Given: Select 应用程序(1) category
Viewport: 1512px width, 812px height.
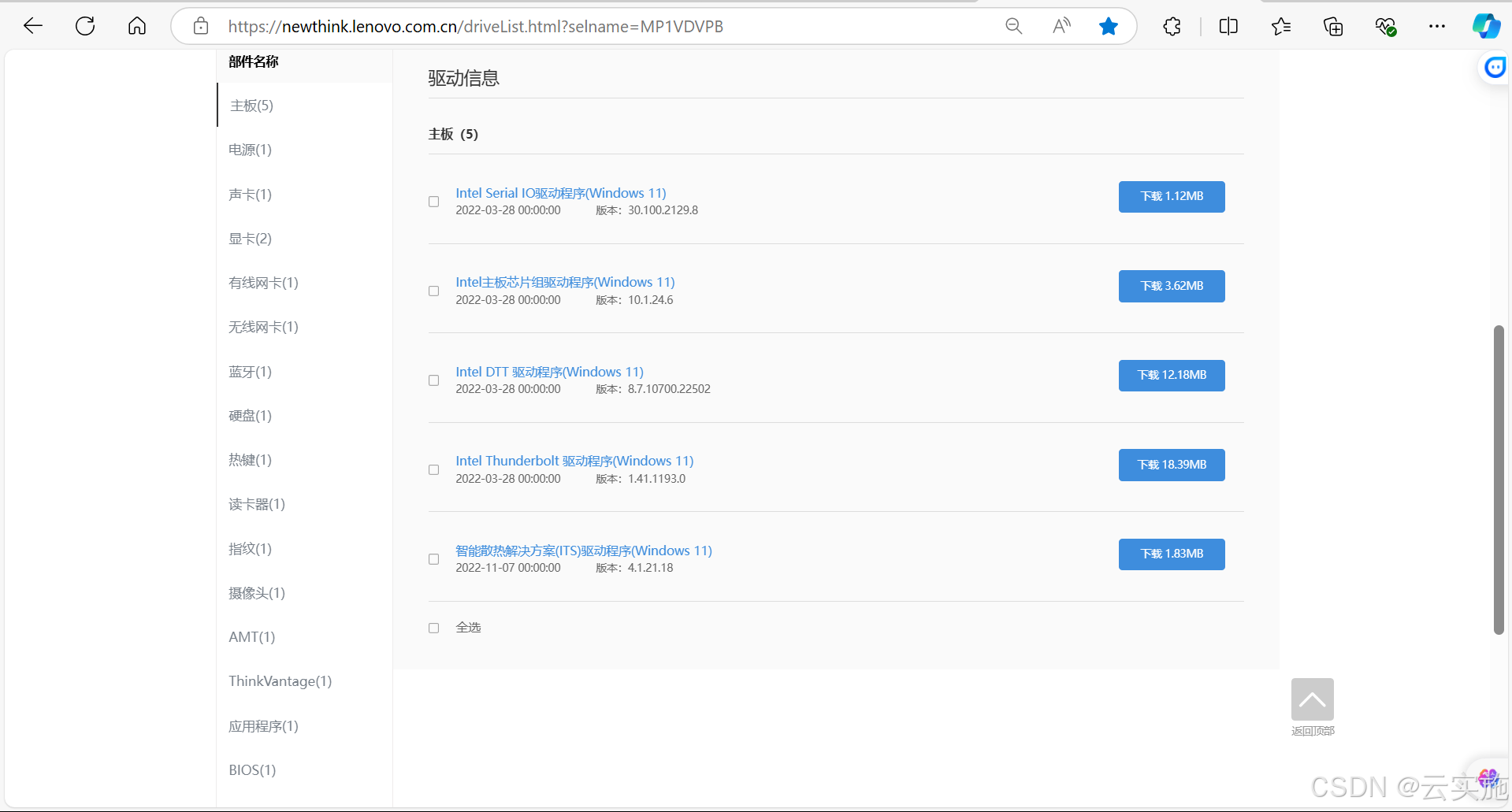Looking at the screenshot, I should [x=263, y=726].
